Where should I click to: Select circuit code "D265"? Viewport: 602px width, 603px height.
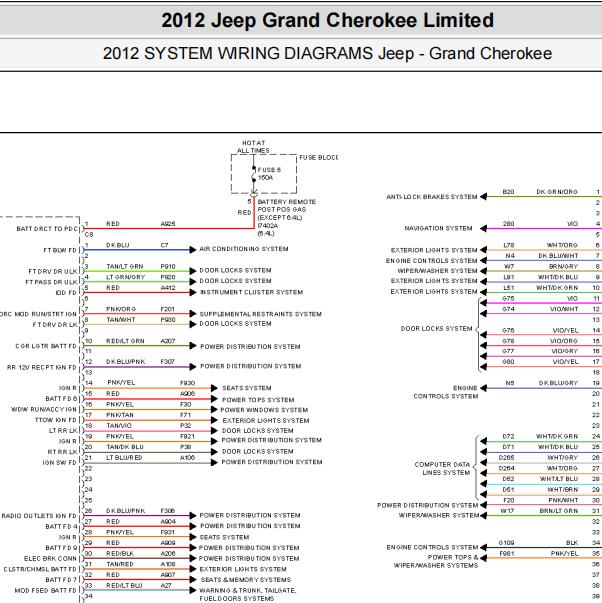click(x=507, y=458)
